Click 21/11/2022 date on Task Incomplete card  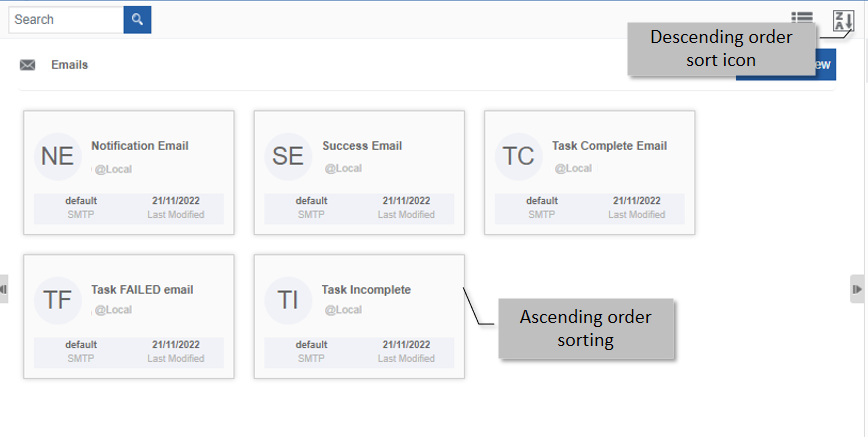(406, 345)
